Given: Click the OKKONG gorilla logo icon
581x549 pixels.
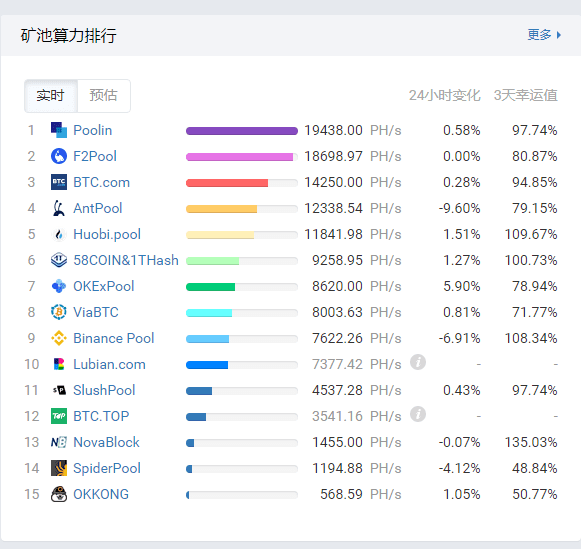Looking at the screenshot, I should click(59, 494).
